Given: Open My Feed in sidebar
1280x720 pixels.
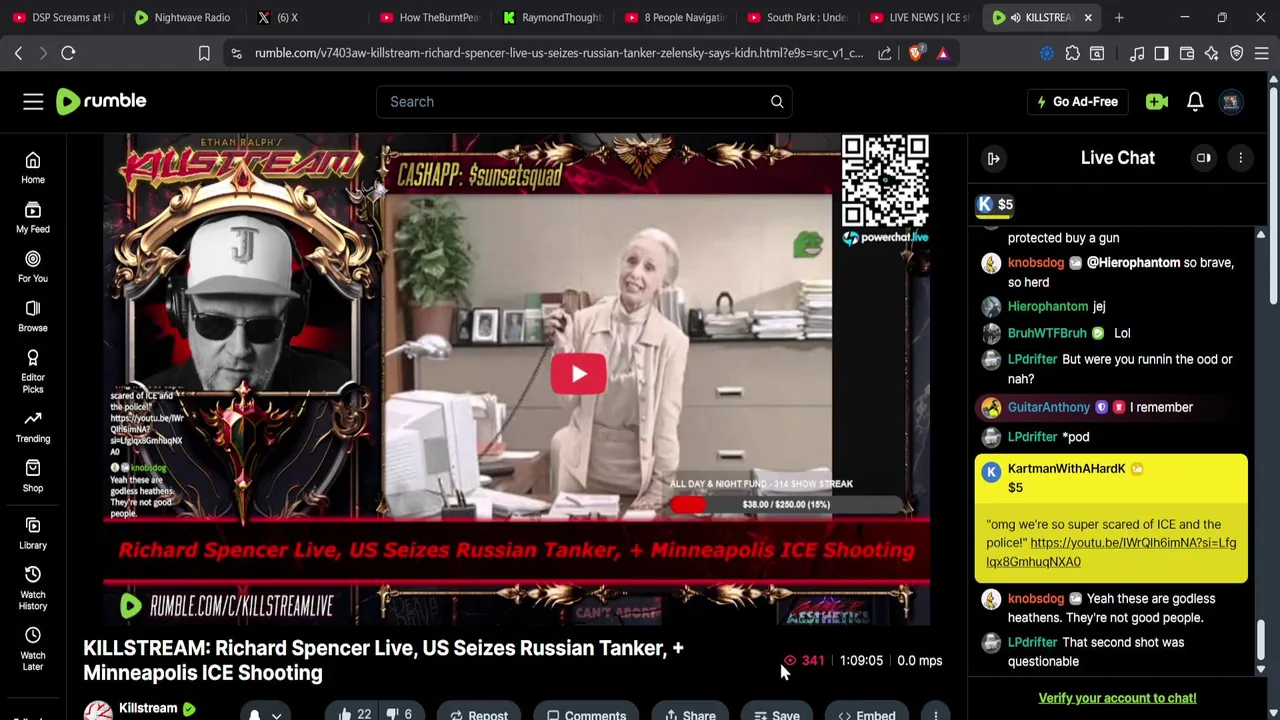Looking at the screenshot, I should pyautogui.click(x=33, y=218).
